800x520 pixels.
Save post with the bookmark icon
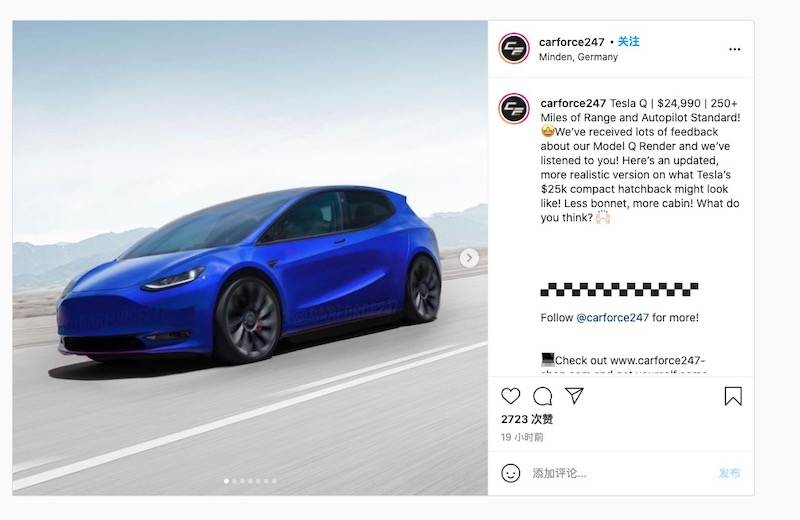click(x=733, y=397)
